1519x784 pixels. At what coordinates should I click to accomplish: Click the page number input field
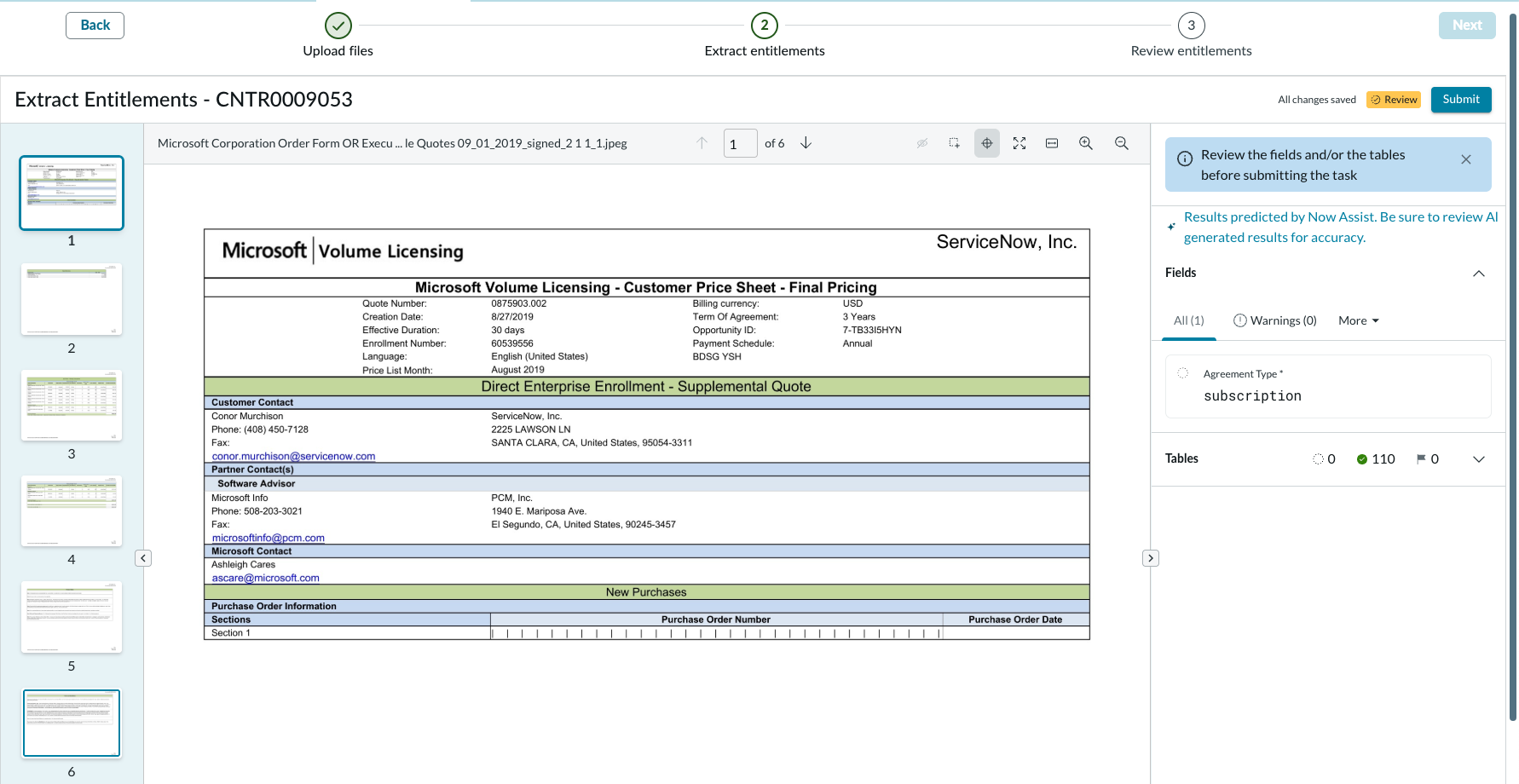(740, 144)
